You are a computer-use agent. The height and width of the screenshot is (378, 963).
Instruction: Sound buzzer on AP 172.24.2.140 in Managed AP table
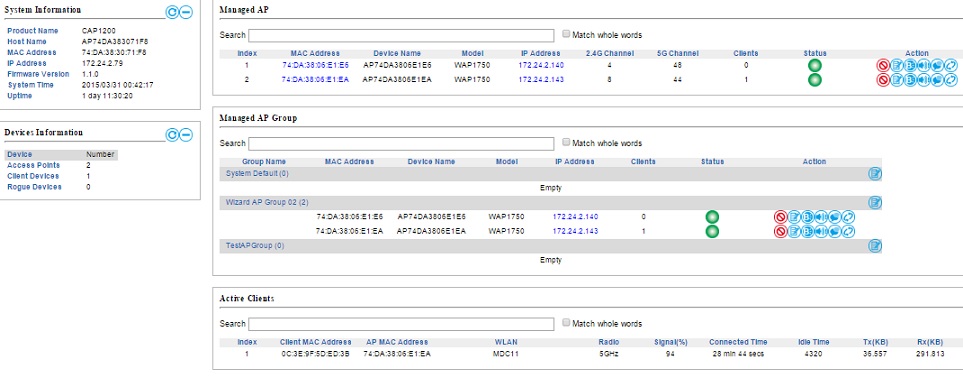tap(924, 65)
